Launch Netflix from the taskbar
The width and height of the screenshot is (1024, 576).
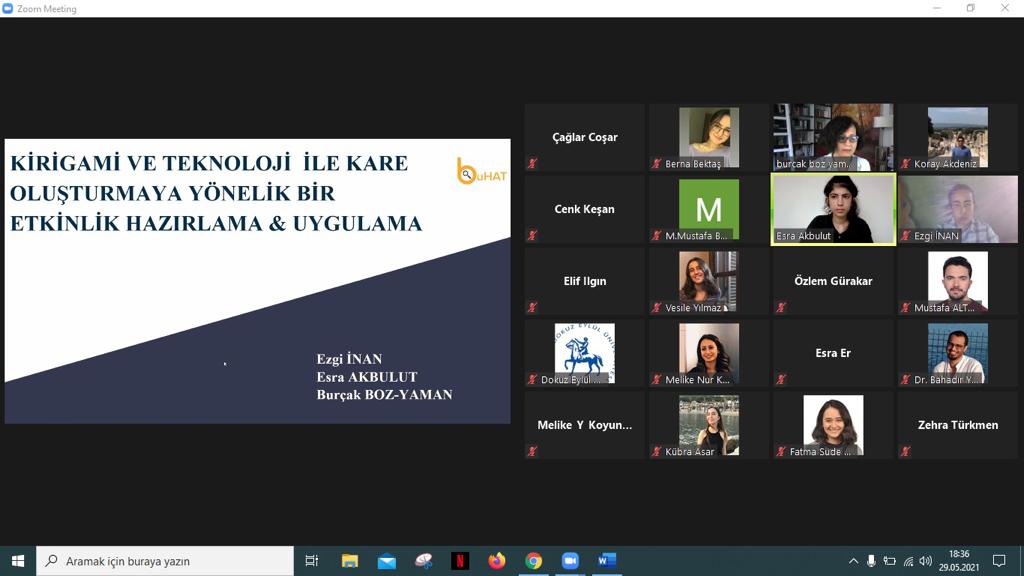coord(460,561)
